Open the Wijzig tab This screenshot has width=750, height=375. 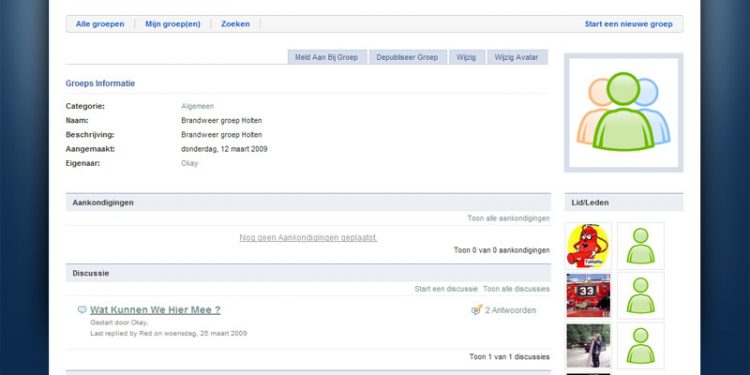[466, 57]
